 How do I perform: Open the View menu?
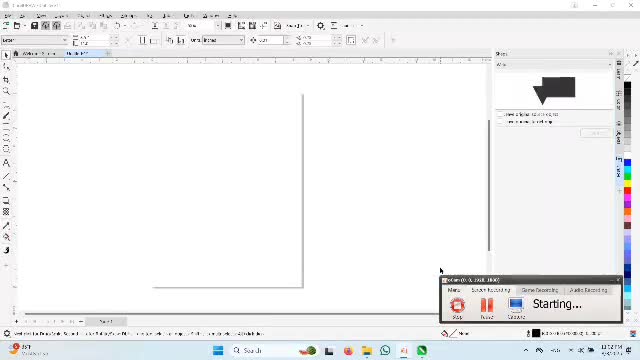tap(41, 16)
